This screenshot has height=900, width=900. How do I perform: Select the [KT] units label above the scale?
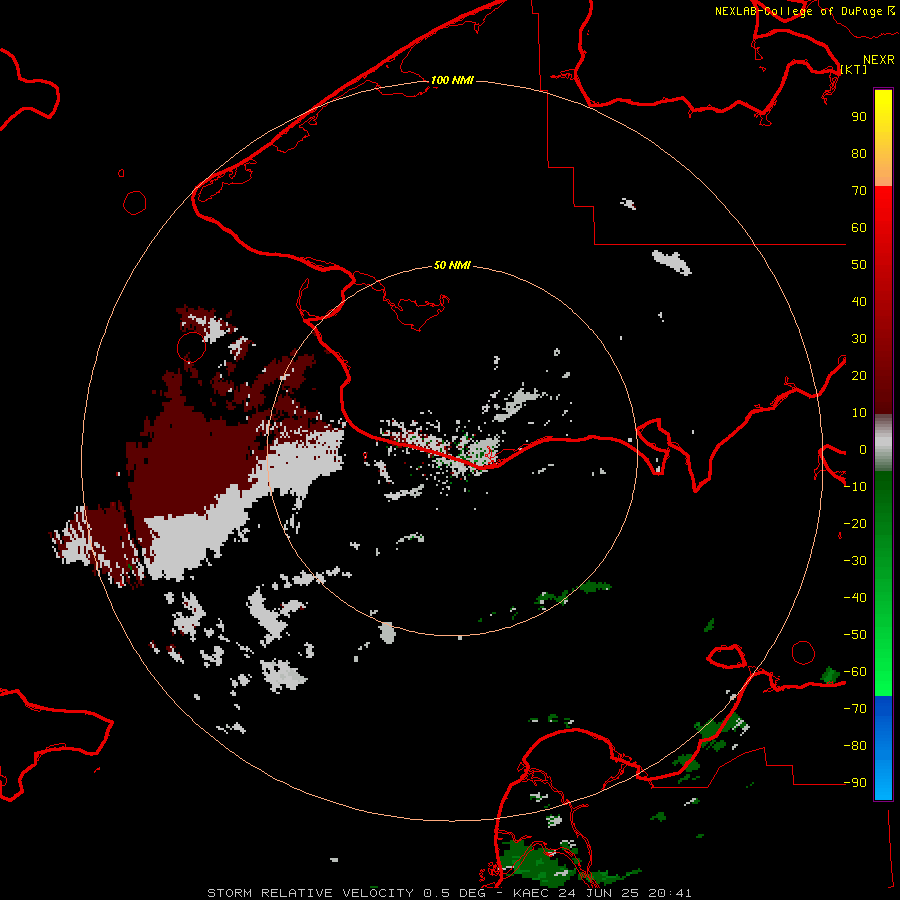[x=854, y=69]
